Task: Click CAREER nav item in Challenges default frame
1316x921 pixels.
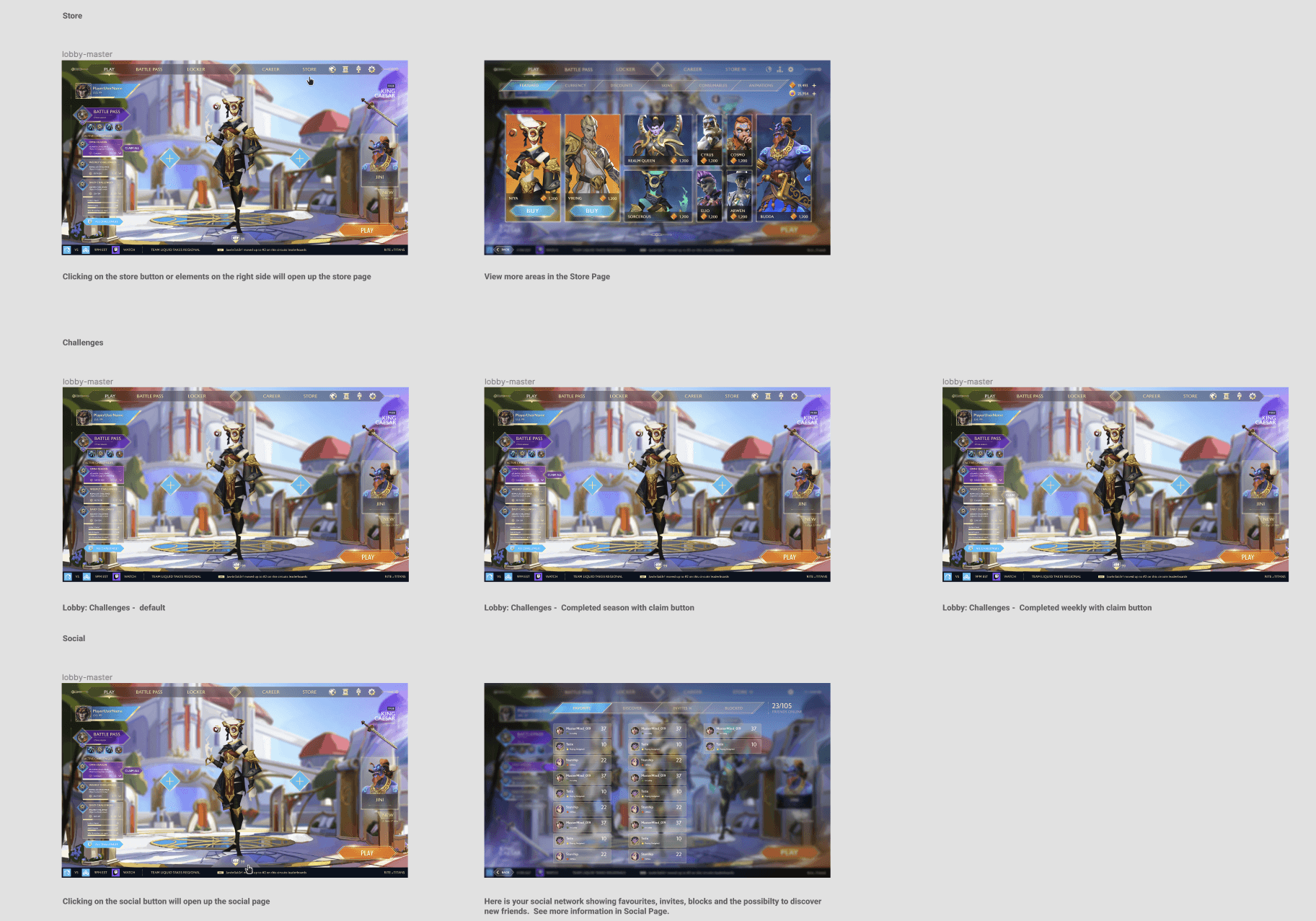Action: coord(272,396)
